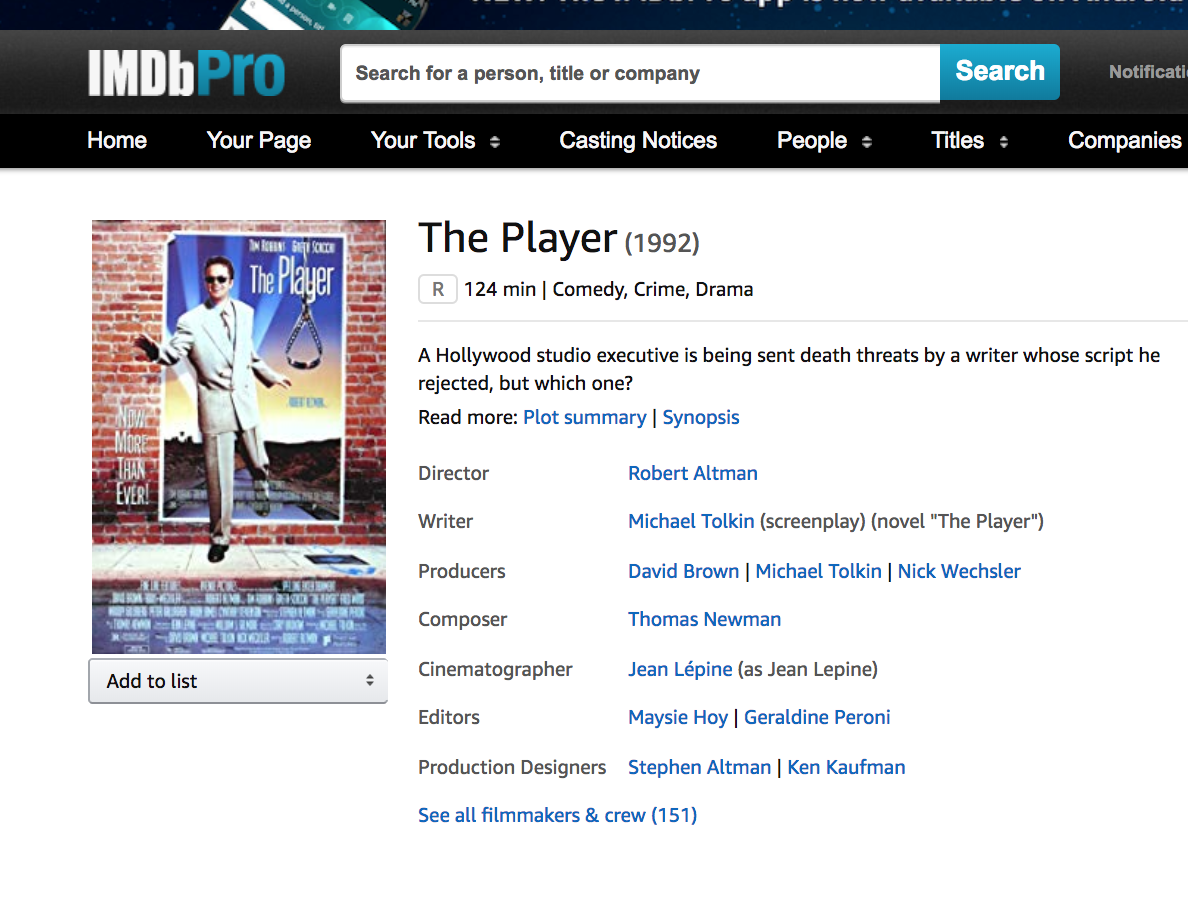Click the Notifications item in the header

point(1148,72)
